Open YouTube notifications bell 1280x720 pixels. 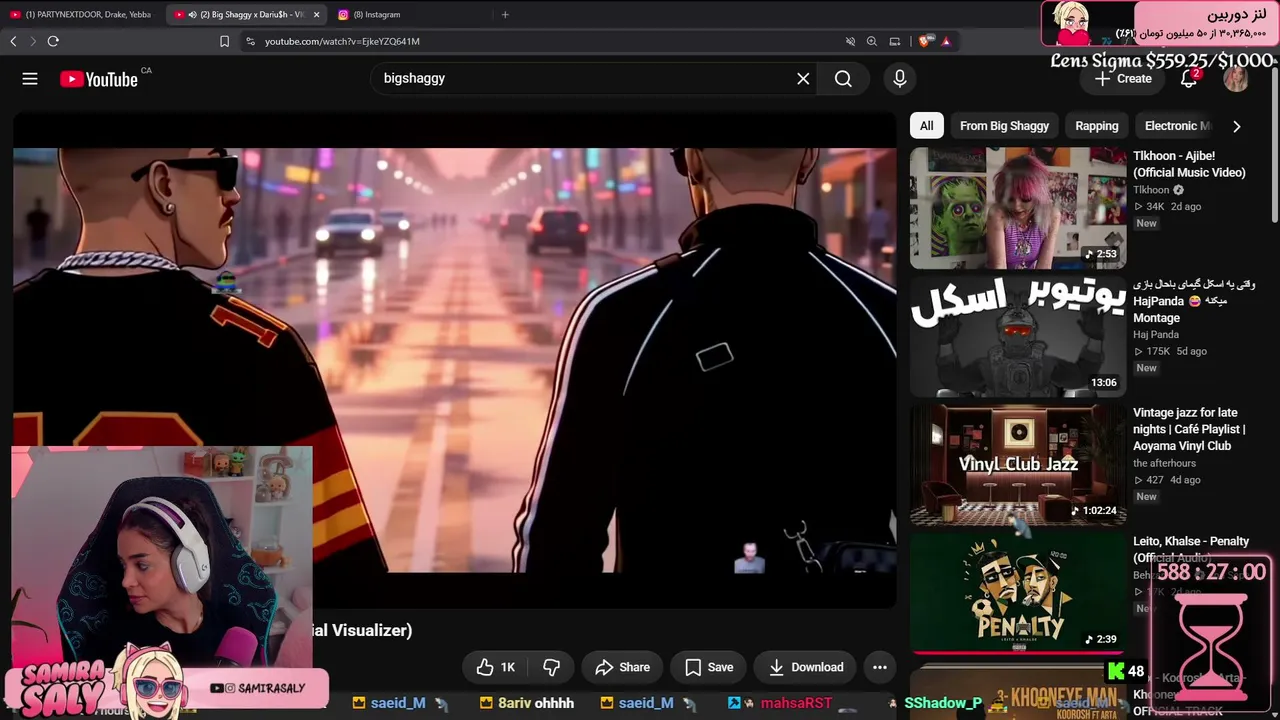1189,79
